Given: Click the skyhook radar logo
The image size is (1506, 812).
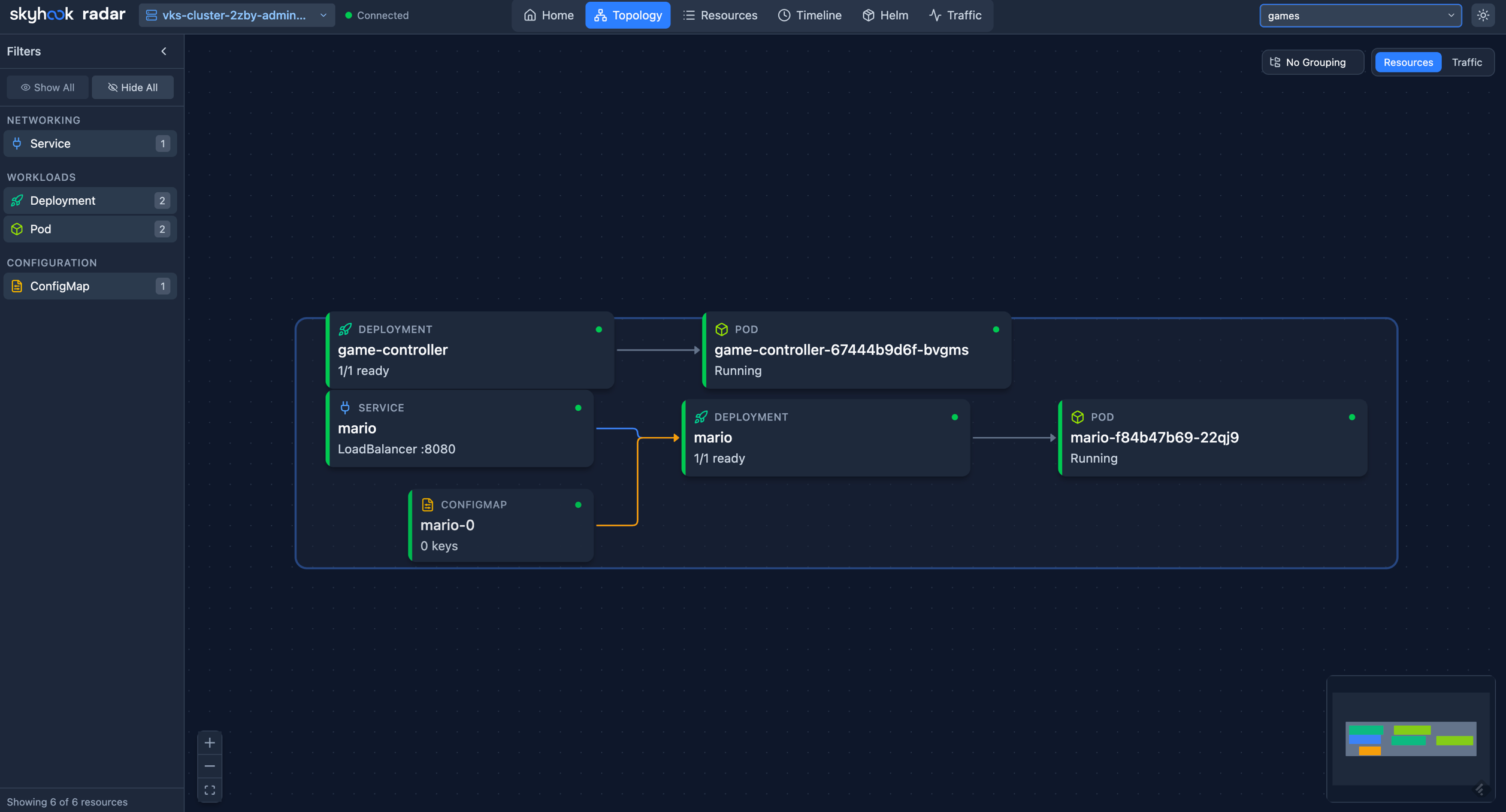Looking at the screenshot, I should [x=67, y=15].
